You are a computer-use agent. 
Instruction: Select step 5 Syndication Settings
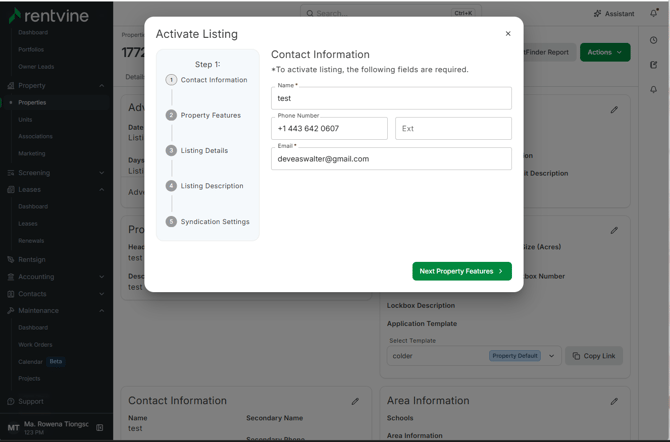[208, 221]
